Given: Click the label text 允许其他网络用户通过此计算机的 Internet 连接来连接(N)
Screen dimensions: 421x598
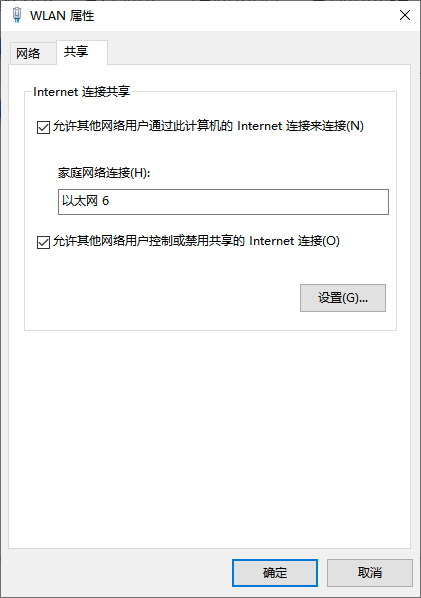Looking at the screenshot, I should pos(208,126).
